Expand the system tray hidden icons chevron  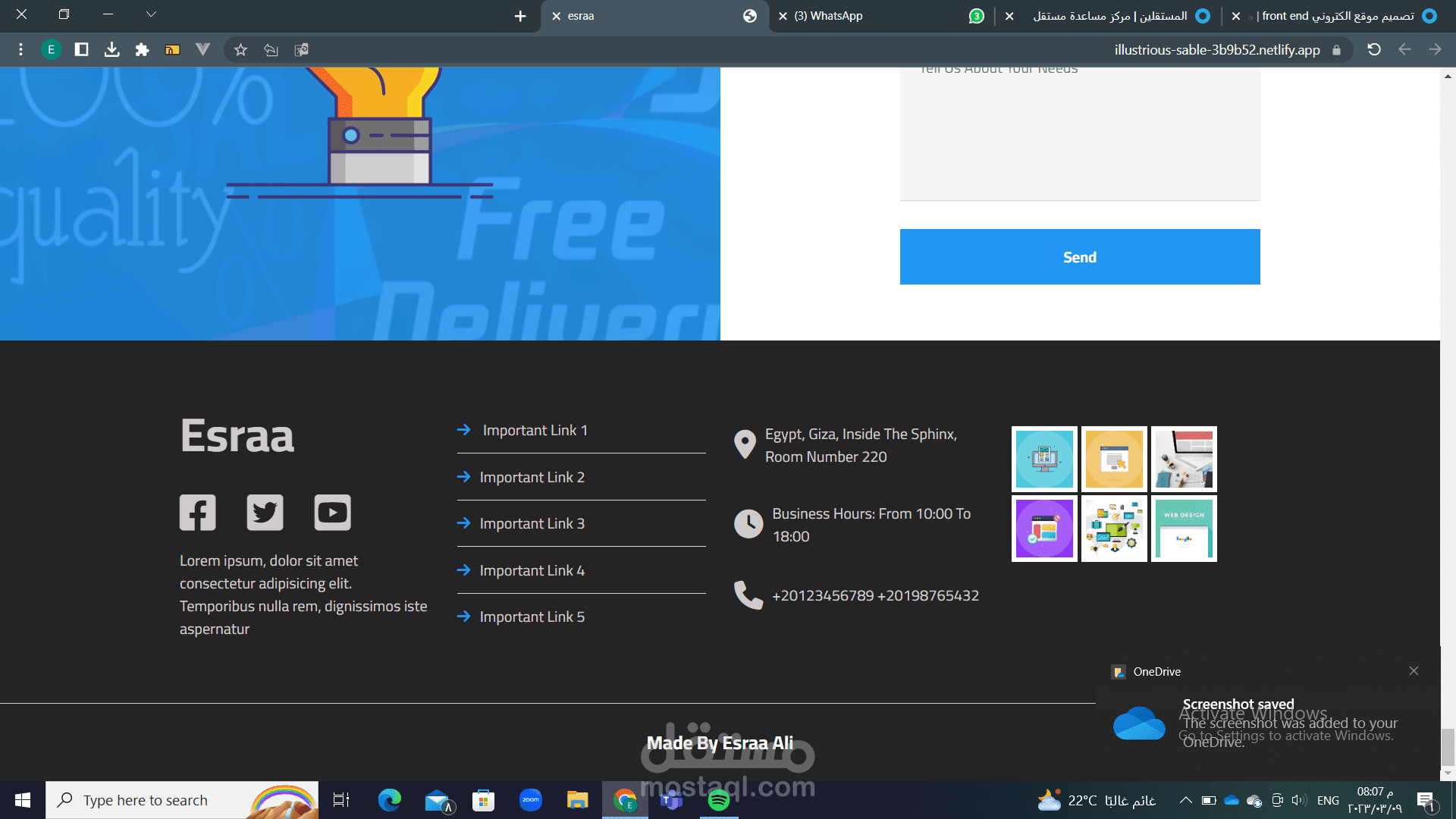1186,800
